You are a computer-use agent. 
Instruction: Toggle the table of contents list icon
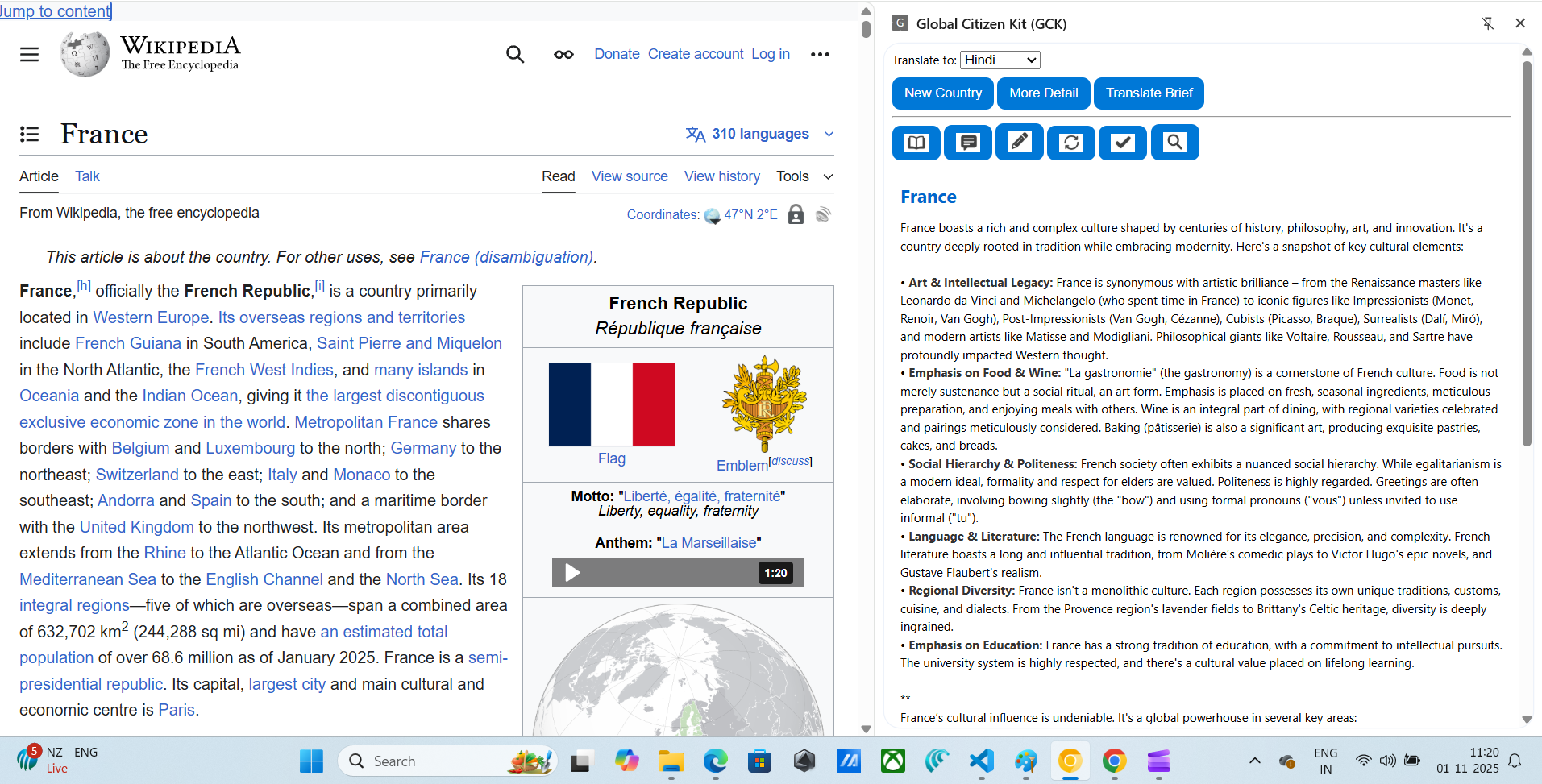(29, 134)
